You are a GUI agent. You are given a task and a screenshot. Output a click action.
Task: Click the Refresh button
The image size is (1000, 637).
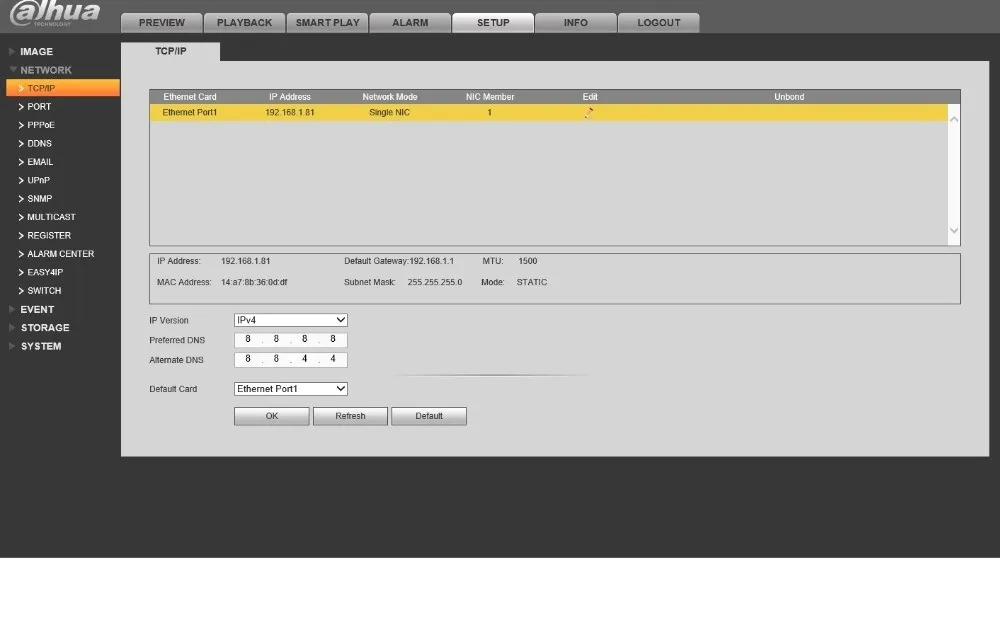tap(350, 416)
